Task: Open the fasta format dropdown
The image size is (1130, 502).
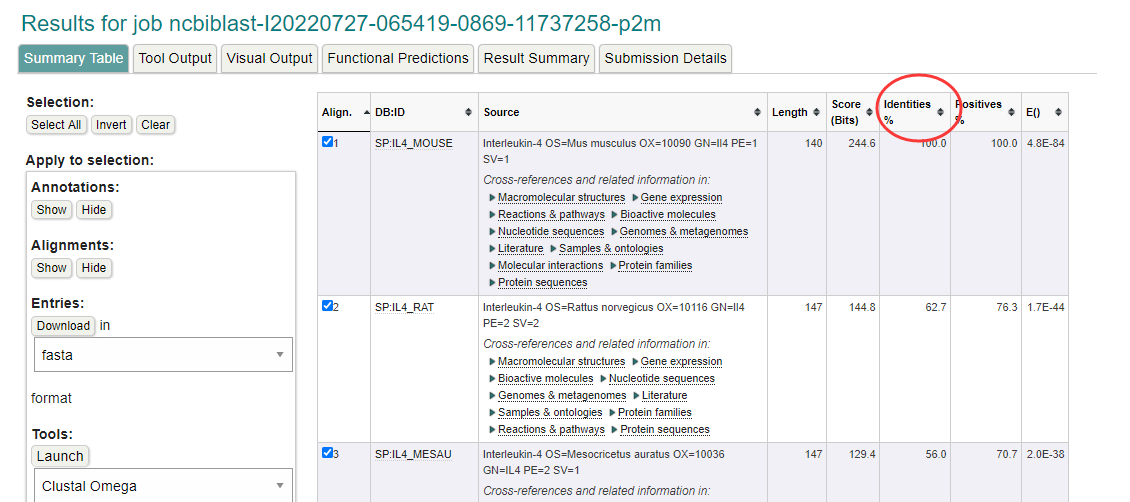Action: pyautogui.click(x=162, y=355)
